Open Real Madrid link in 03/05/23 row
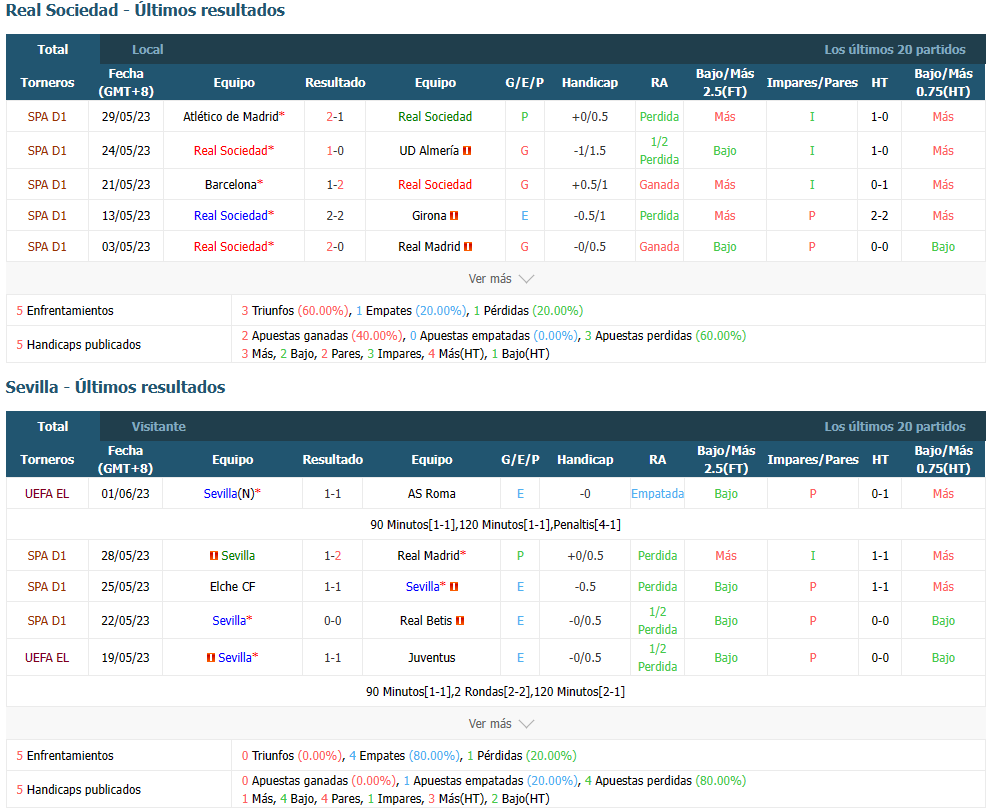Viewport: 990px width, 808px height. coord(429,247)
